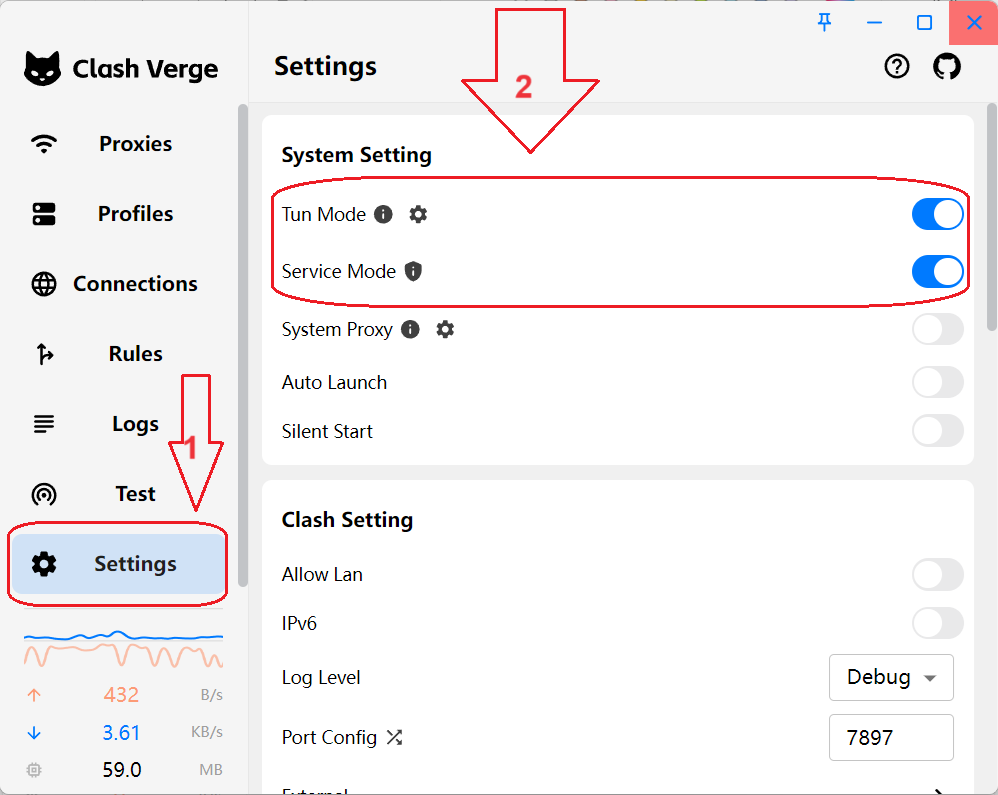The height and width of the screenshot is (795, 998).
Task: Click the Tun Mode info icon
Action: tap(383, 214)
